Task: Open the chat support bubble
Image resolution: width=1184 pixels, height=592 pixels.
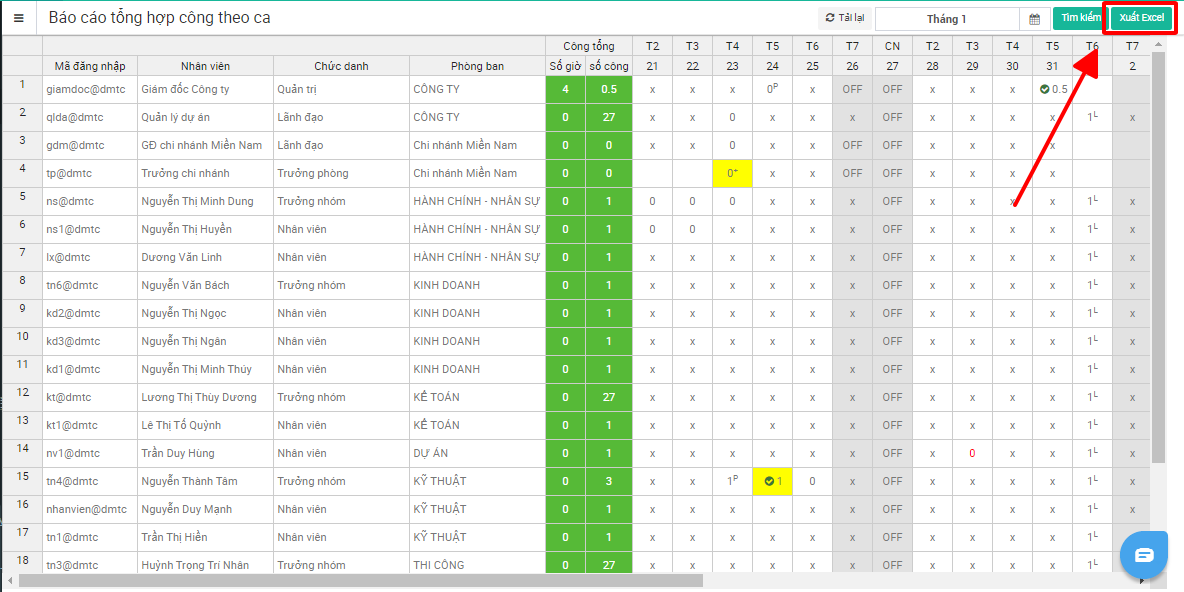Action: pyautogui.click(x=1144, y=554)
